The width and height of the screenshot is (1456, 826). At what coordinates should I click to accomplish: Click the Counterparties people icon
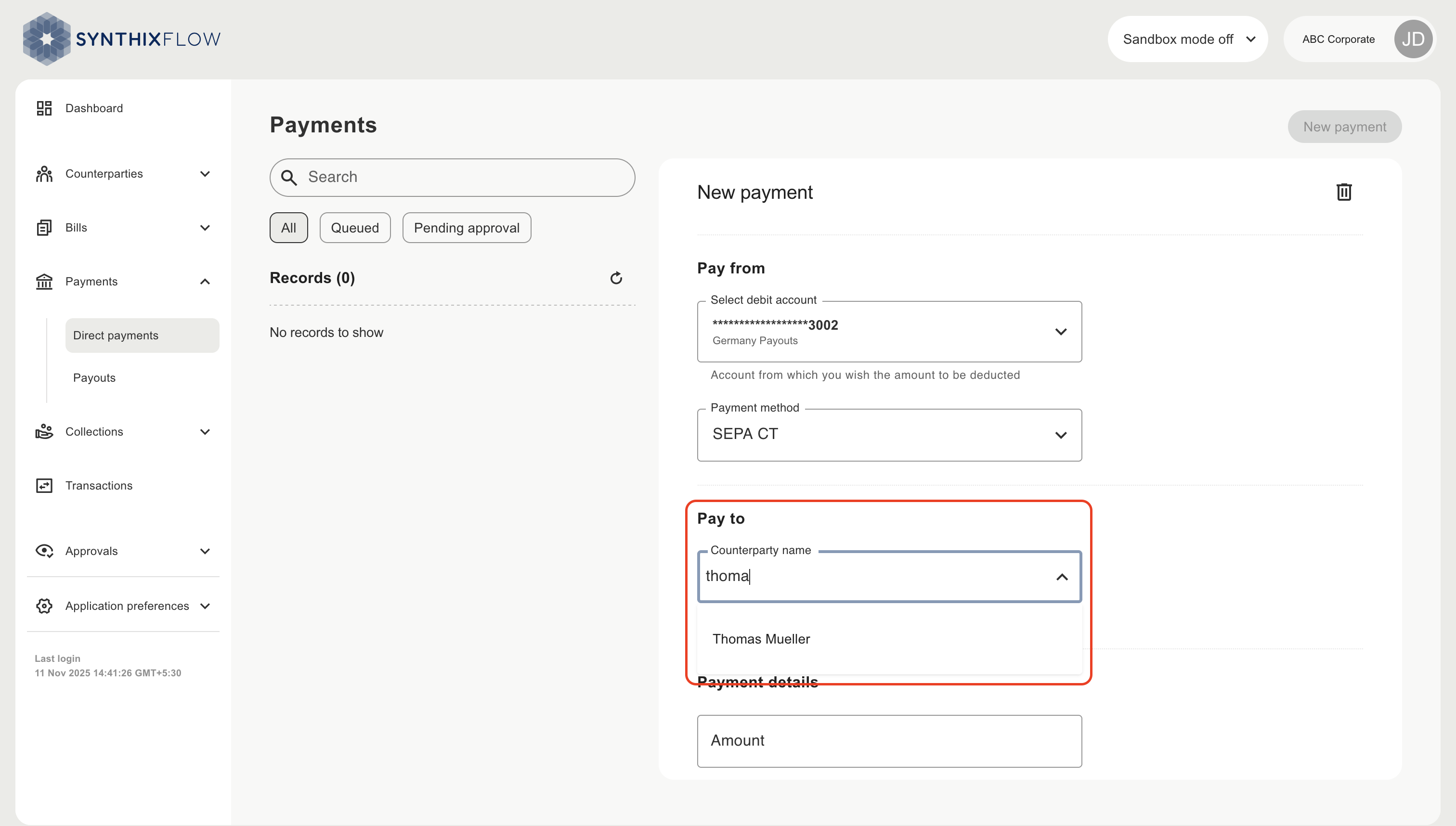point(44,174)
